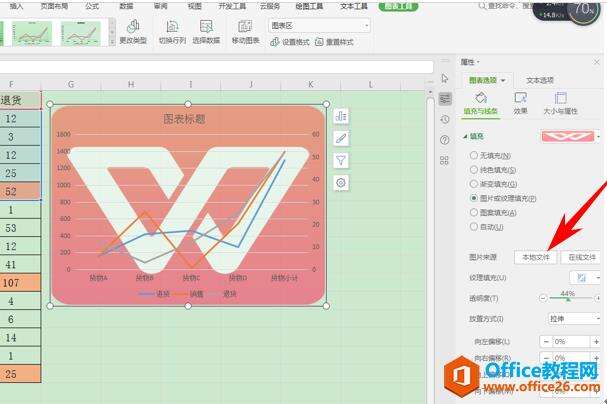Open the 数据 (Data) tab
The height and width of the screenshot is (404, 607).
[x=126, y=6]
